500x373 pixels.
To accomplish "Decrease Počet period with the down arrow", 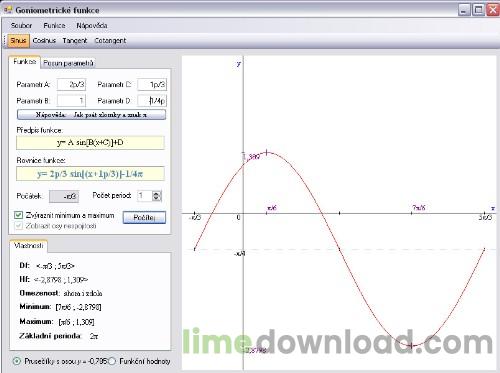I will click(157, 198).
